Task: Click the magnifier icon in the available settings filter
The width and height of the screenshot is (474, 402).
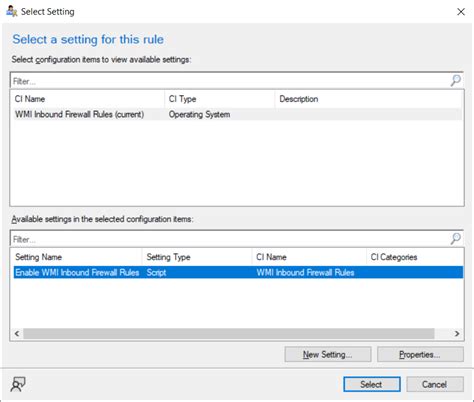Action: point(456,239)
